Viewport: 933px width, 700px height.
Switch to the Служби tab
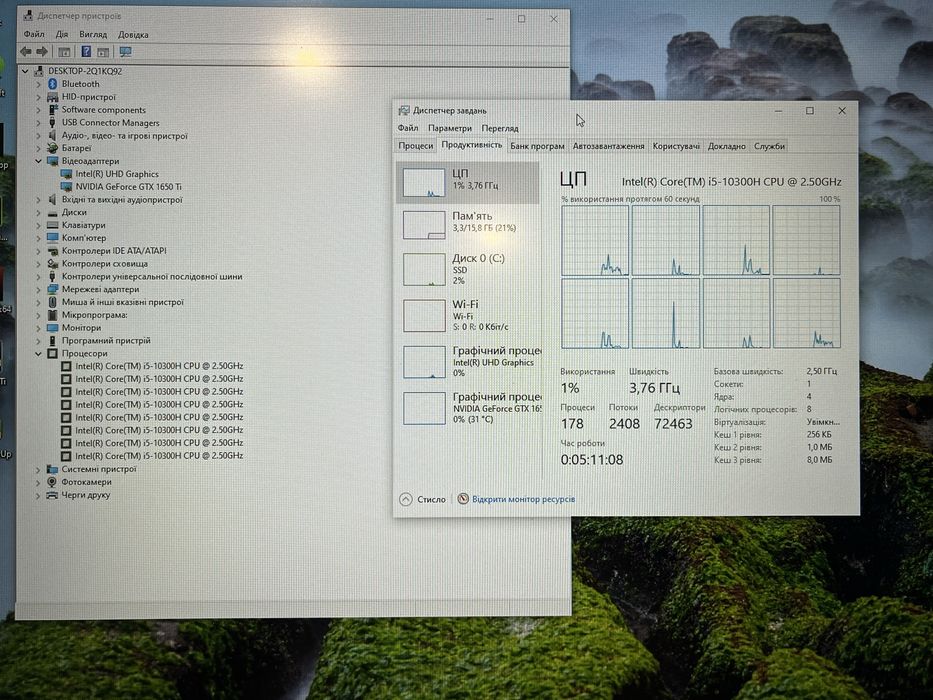click(769, 146)
